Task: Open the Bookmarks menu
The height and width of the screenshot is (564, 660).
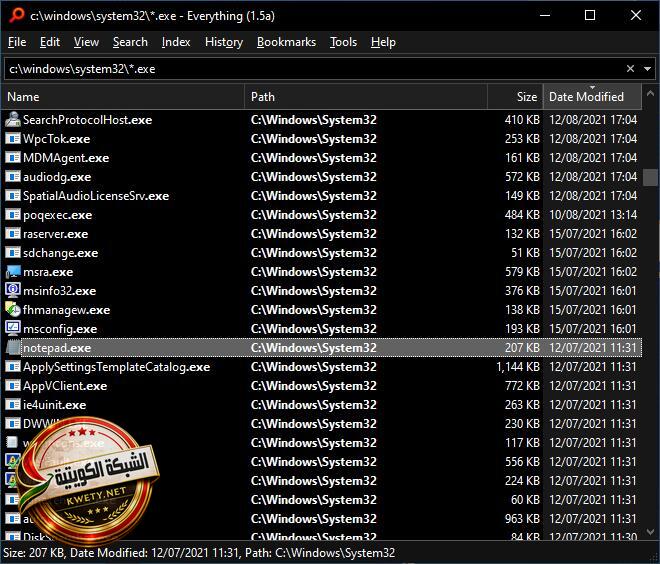Action: click(286, 42)
